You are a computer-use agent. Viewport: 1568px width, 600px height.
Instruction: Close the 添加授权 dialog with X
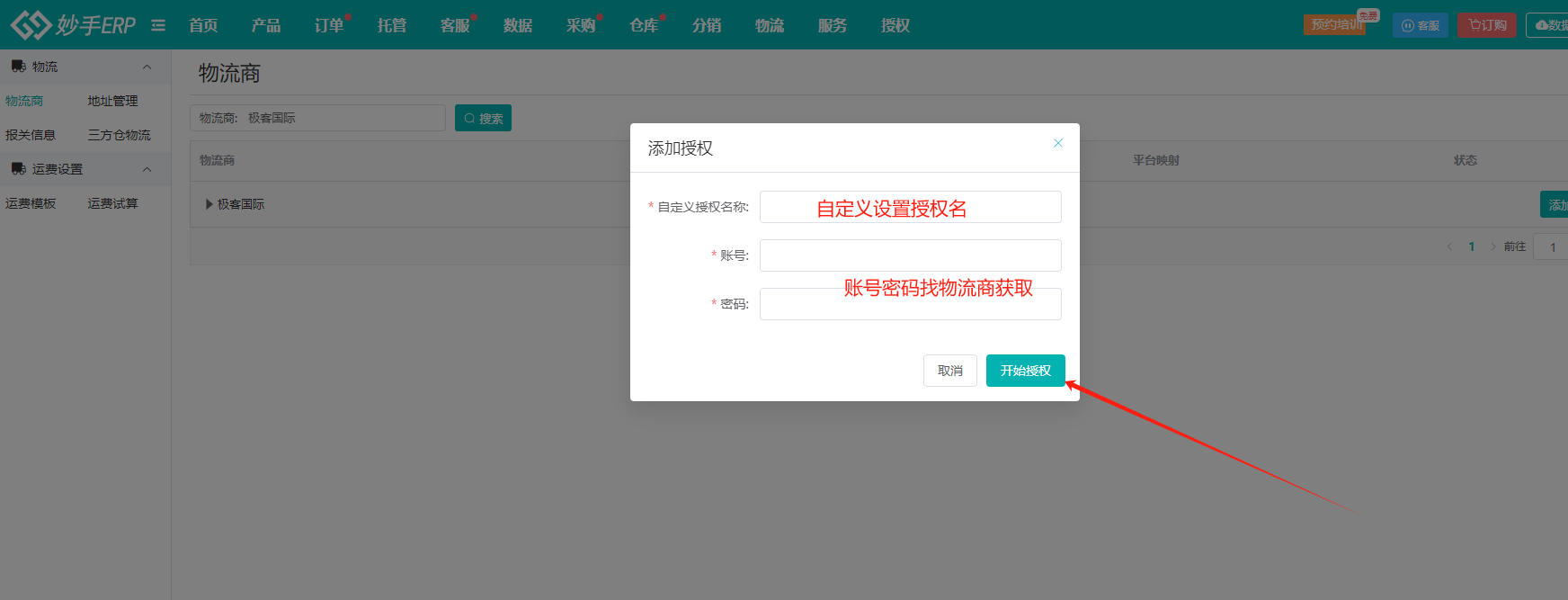point(1058,143)
